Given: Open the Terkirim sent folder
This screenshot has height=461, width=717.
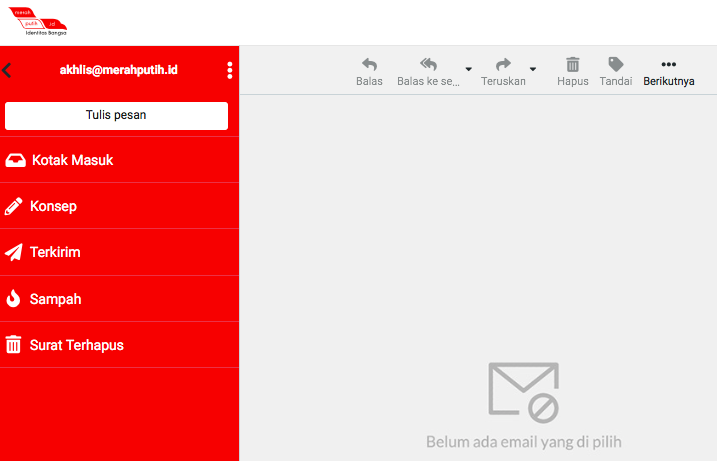Looking at the screenshot, I should point(119,252).
